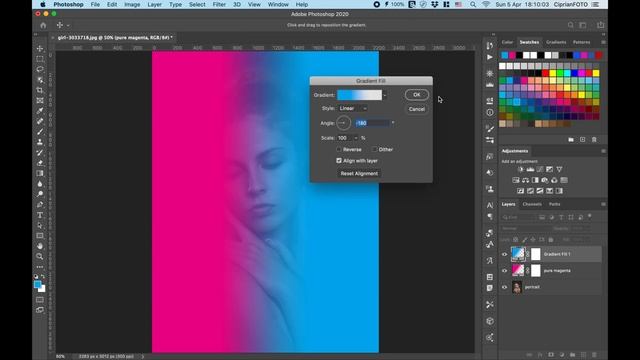Screen dimensions: 640x360
Task: Click OK in Gradient Fill dialog
Action: pyautogui.click(x=417, y=95)
